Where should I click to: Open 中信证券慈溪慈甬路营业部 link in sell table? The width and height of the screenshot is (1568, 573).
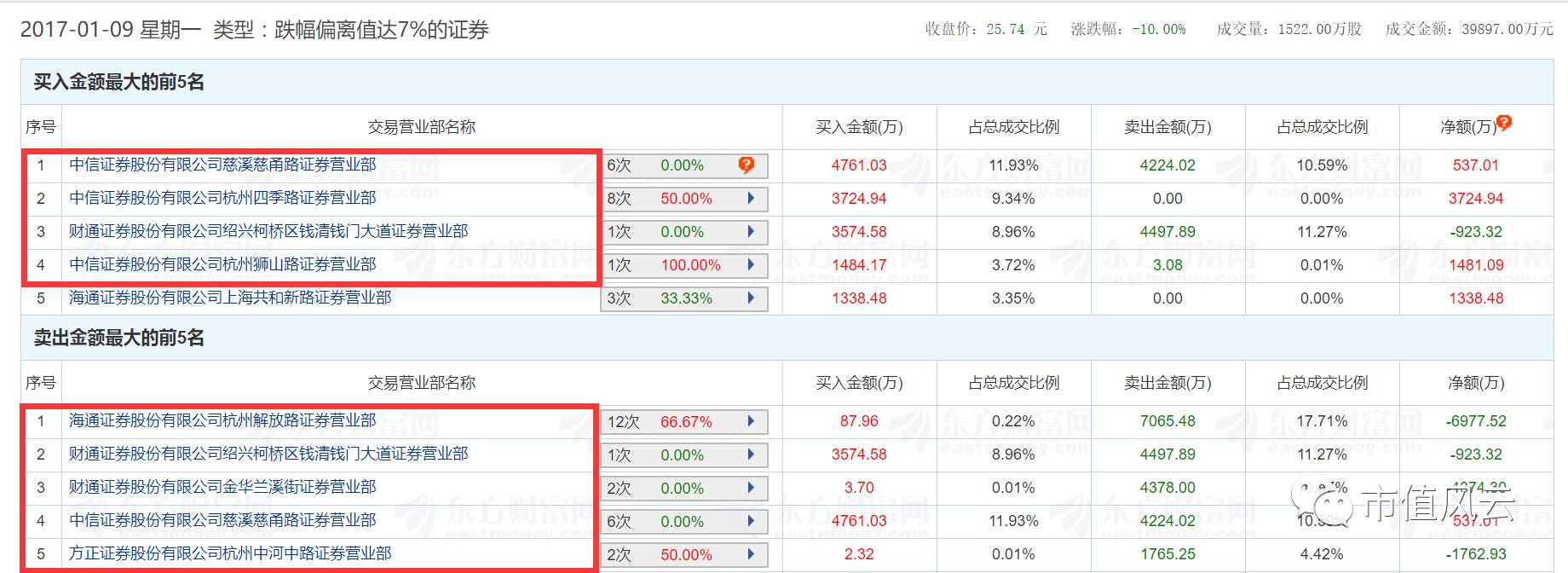point(222,520)
